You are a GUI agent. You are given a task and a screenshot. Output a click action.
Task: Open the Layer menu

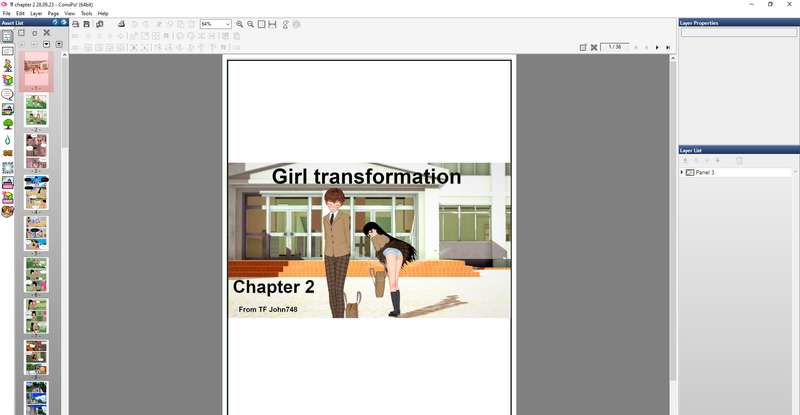tap(36, 13)
